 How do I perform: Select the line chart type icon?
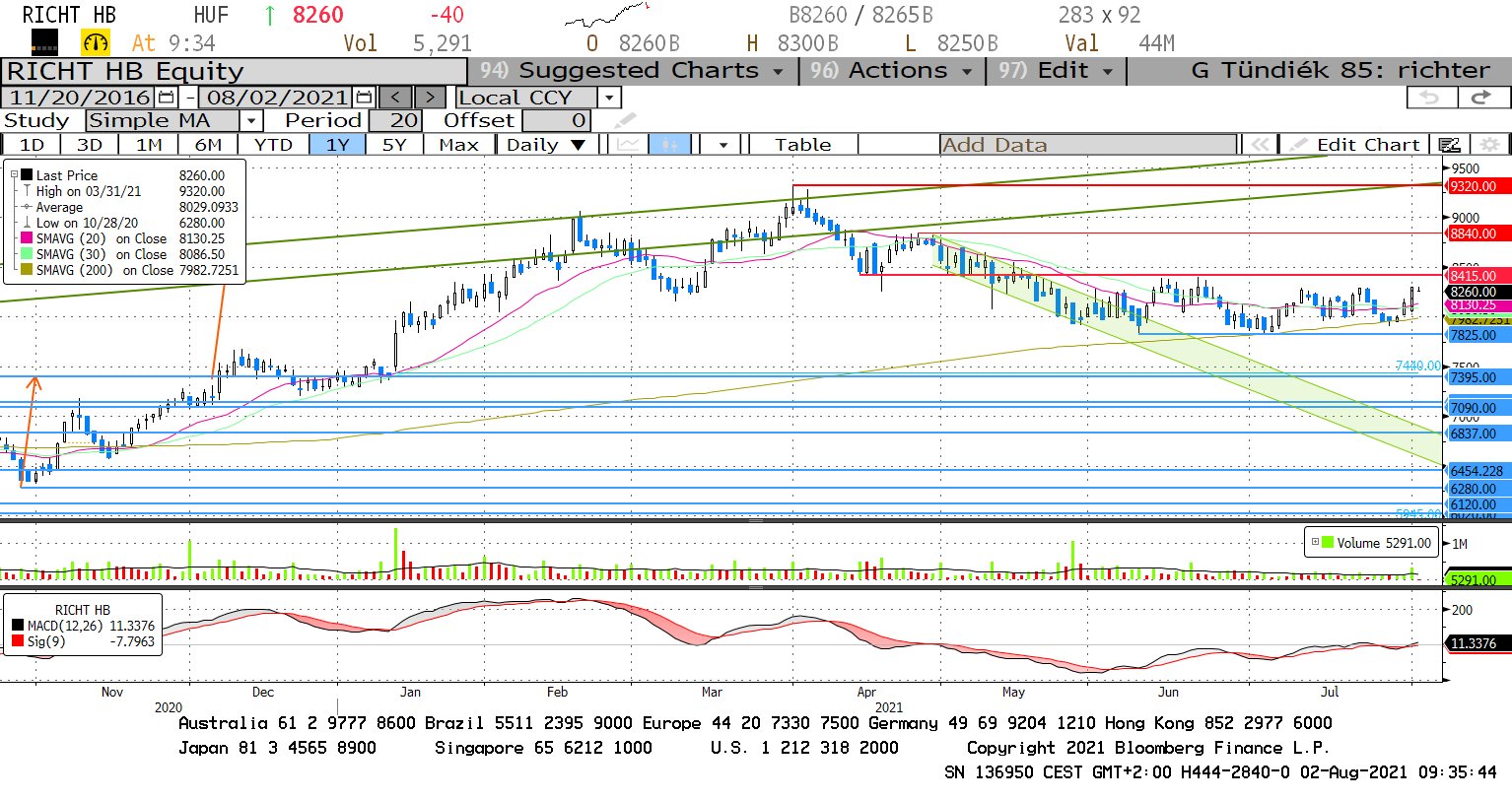tap(628, 145)
